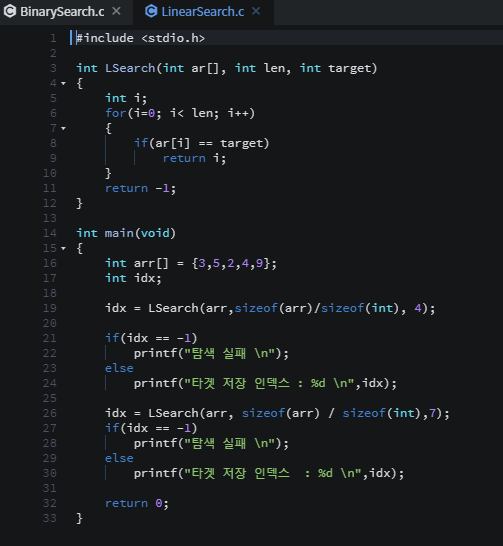Click the 'return 0;' statement
This screenshot has height=546, width=503.
point(137,503)
